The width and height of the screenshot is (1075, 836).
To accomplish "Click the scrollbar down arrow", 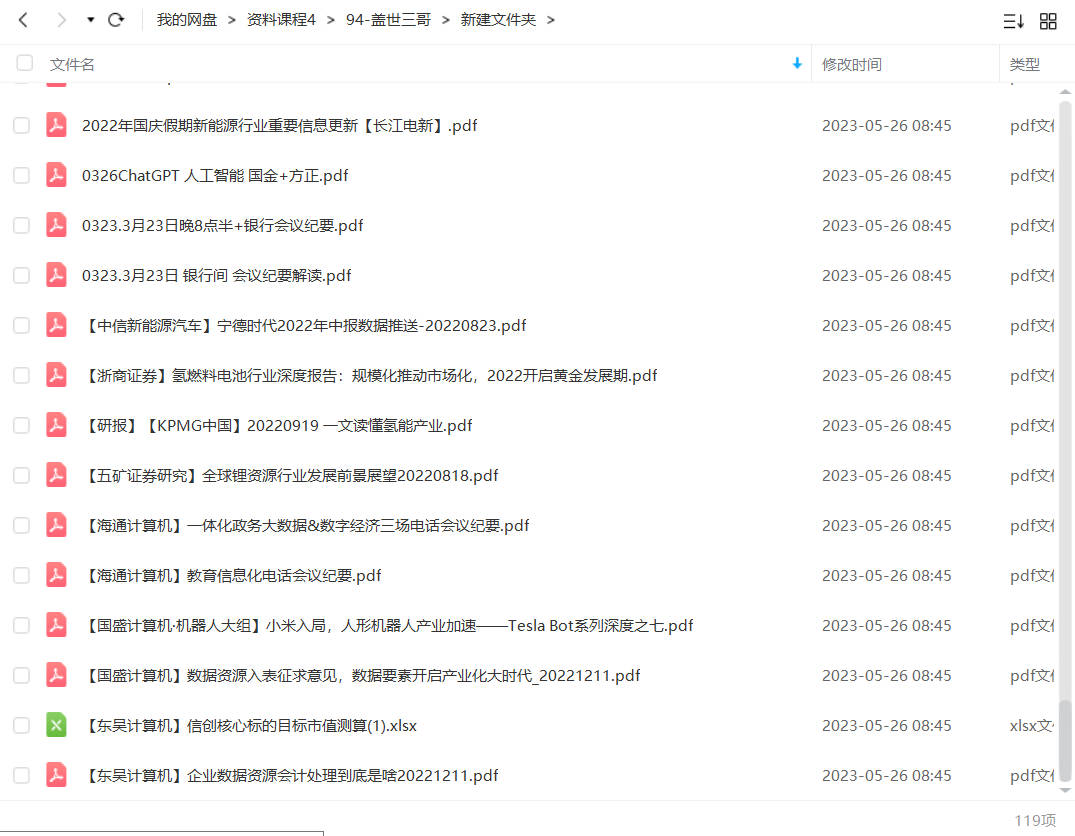I will 1065,791.
